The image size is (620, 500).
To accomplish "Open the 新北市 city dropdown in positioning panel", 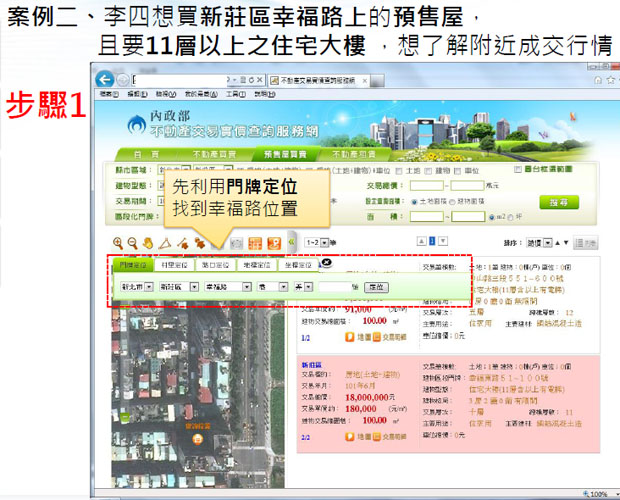I will tap(136, 287).
